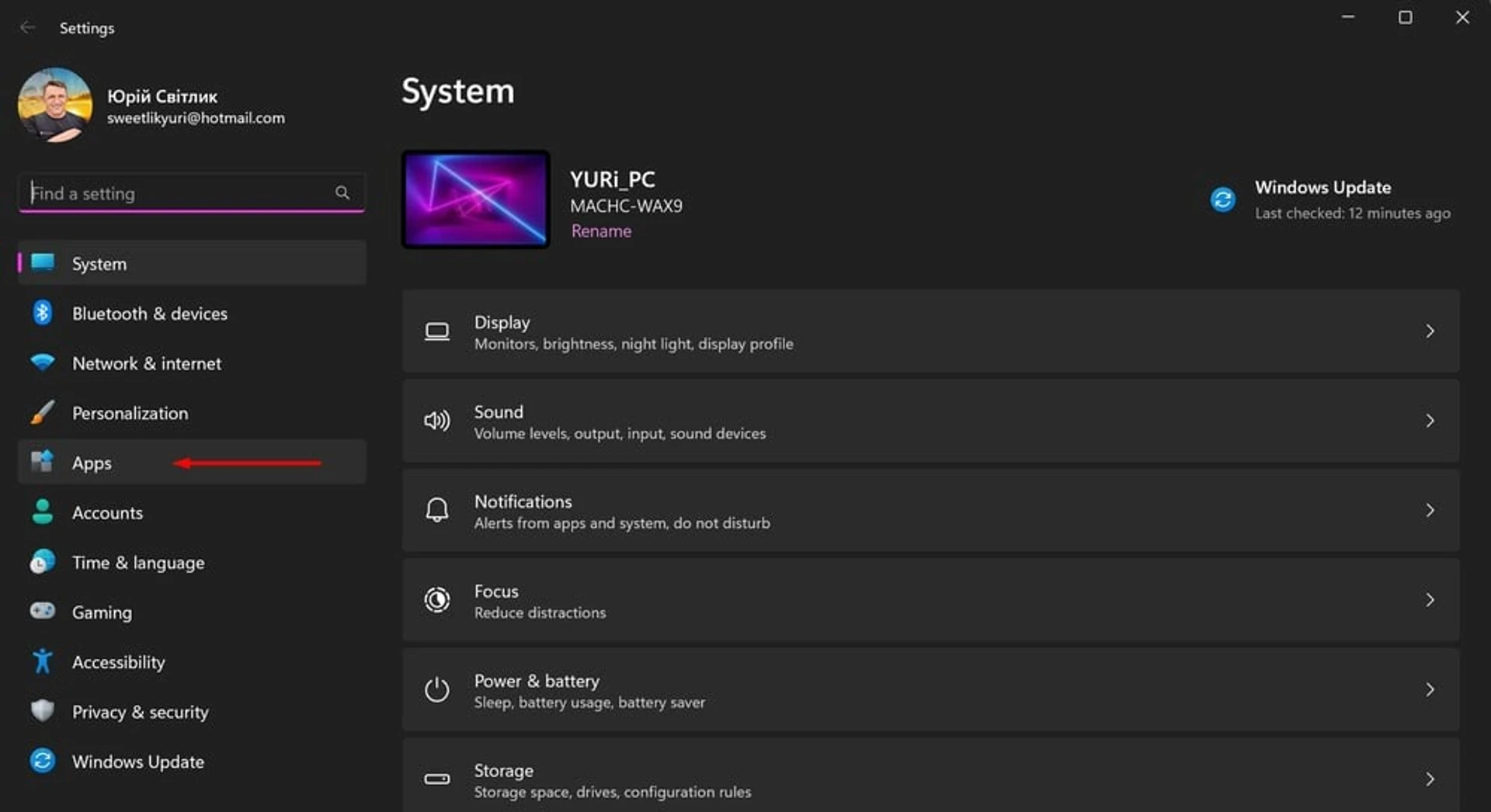Click 'Last checked: 12 minutes ago' text
The image size is (1491, 812).
[1352, 213]
